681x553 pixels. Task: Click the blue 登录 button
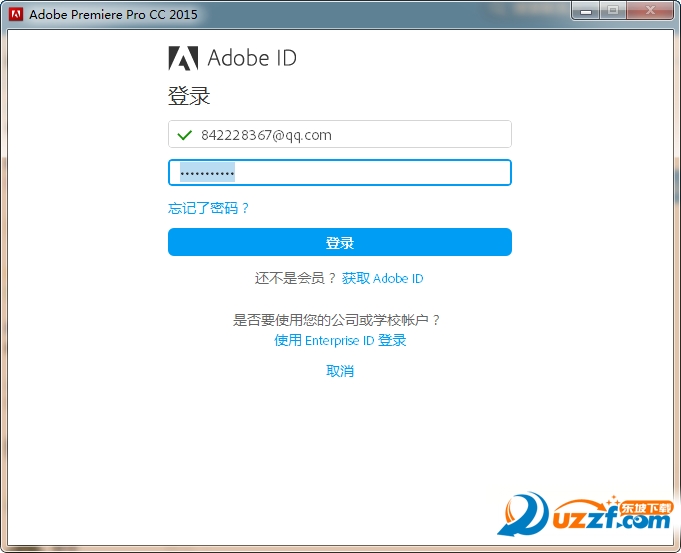[x=340, y=242]
